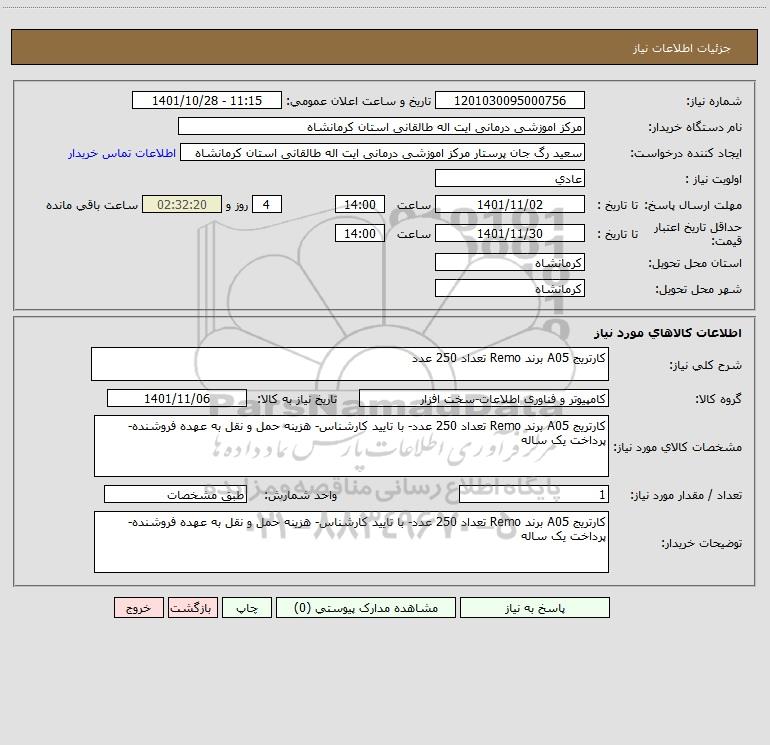Click the announcement date field 1401/10/28 - 11:15

tap(207, 100)
